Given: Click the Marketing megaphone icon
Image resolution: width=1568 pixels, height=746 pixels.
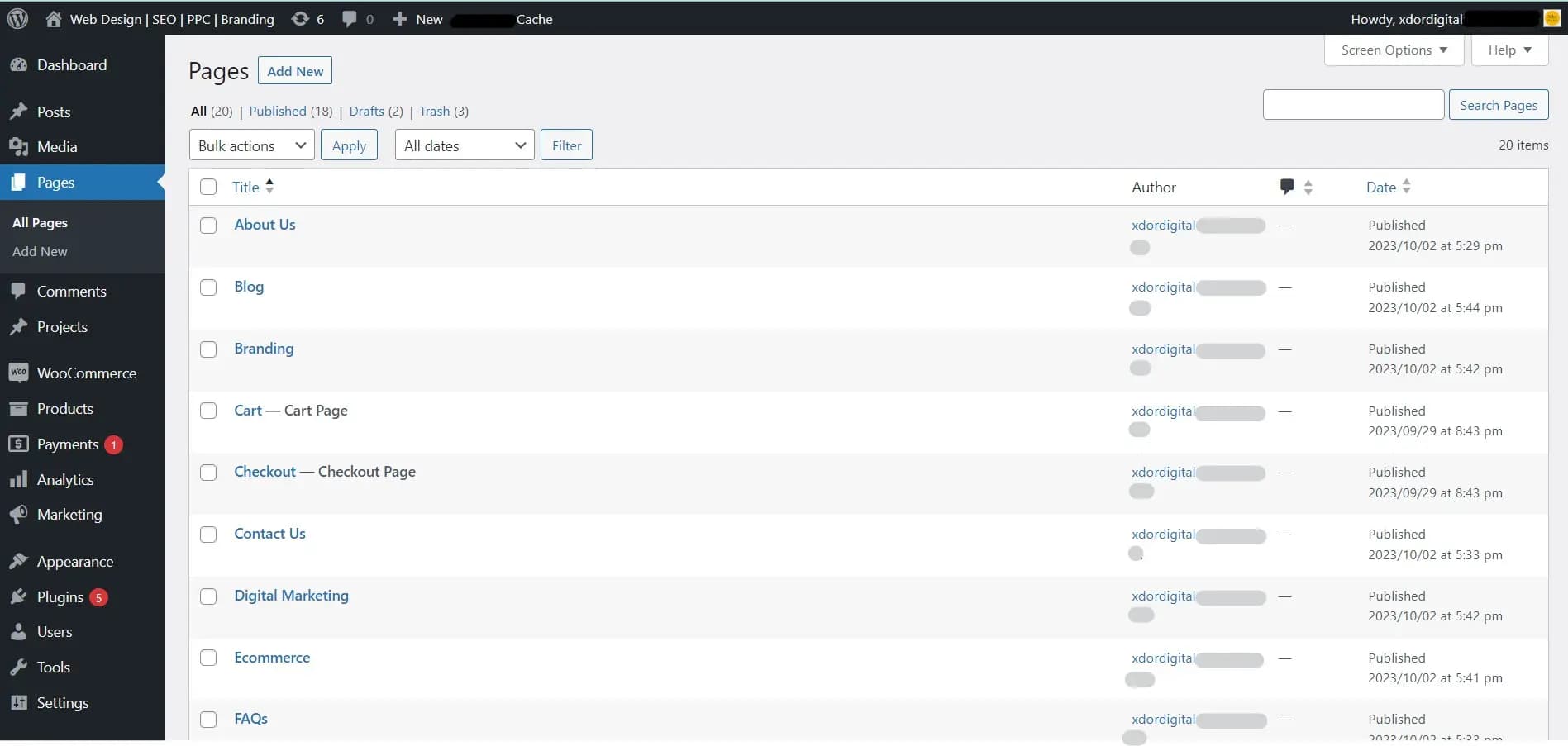Looking at the screenshot, I should tap(18, 515).
